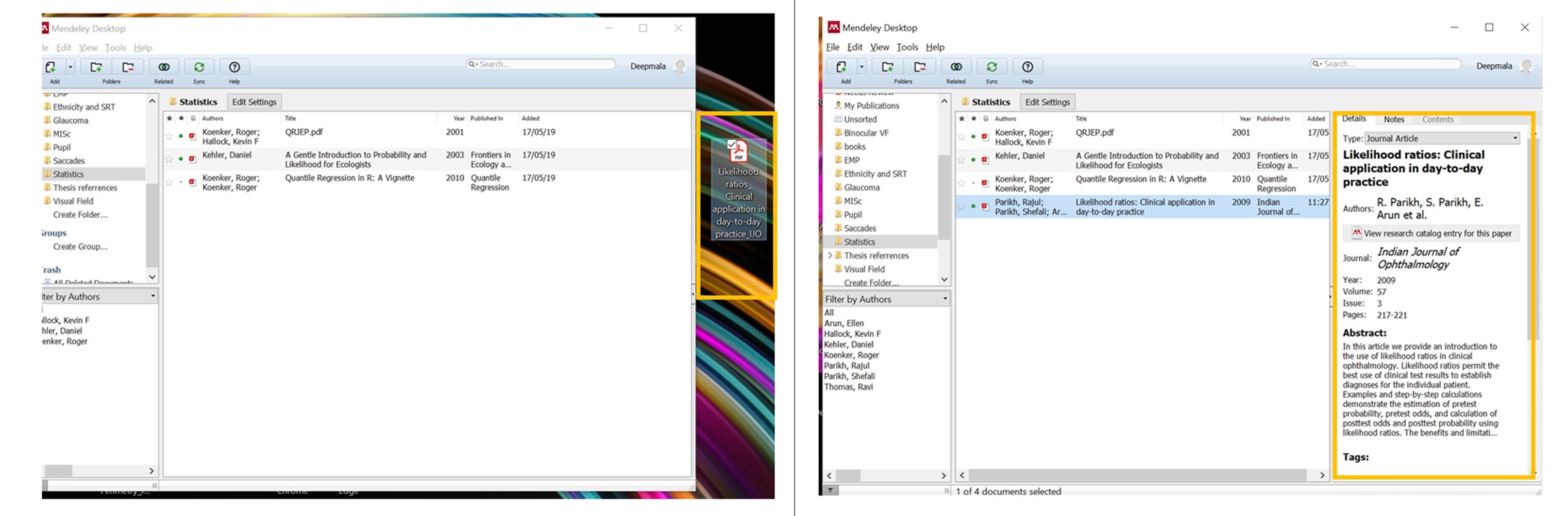Click Mendeley logo in right window title bar
Screen dimensions: 1568x516
point(833,27)
